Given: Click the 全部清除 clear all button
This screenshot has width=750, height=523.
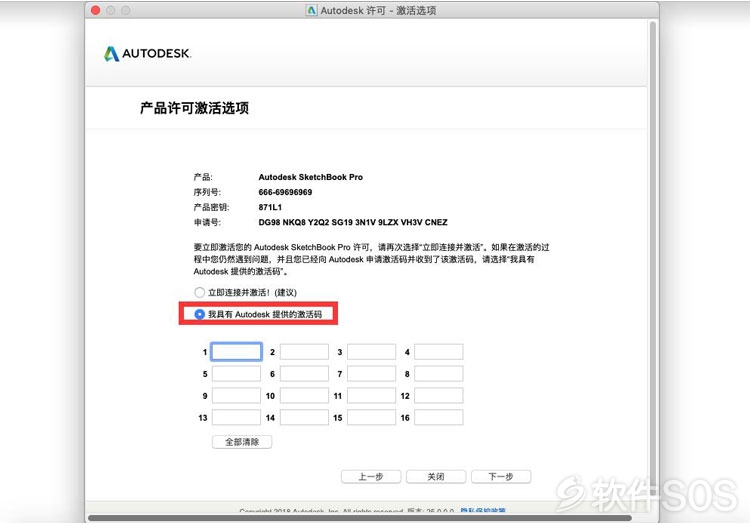Looking at the screenshot, I should [242, 442].
